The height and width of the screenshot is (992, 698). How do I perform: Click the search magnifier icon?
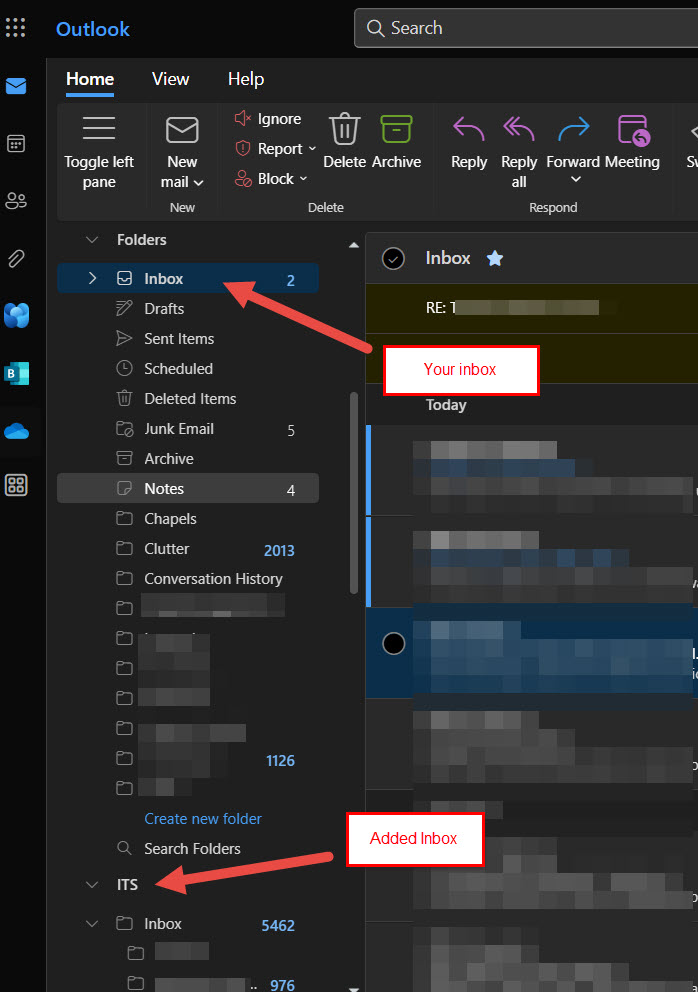coord(375,28)
